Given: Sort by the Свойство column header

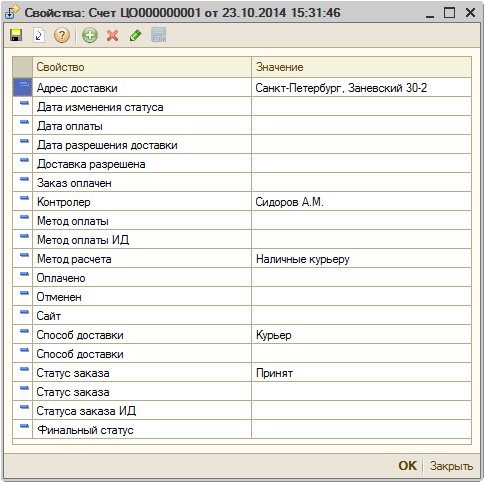Looking at the screenshot, I should (142, 67).
